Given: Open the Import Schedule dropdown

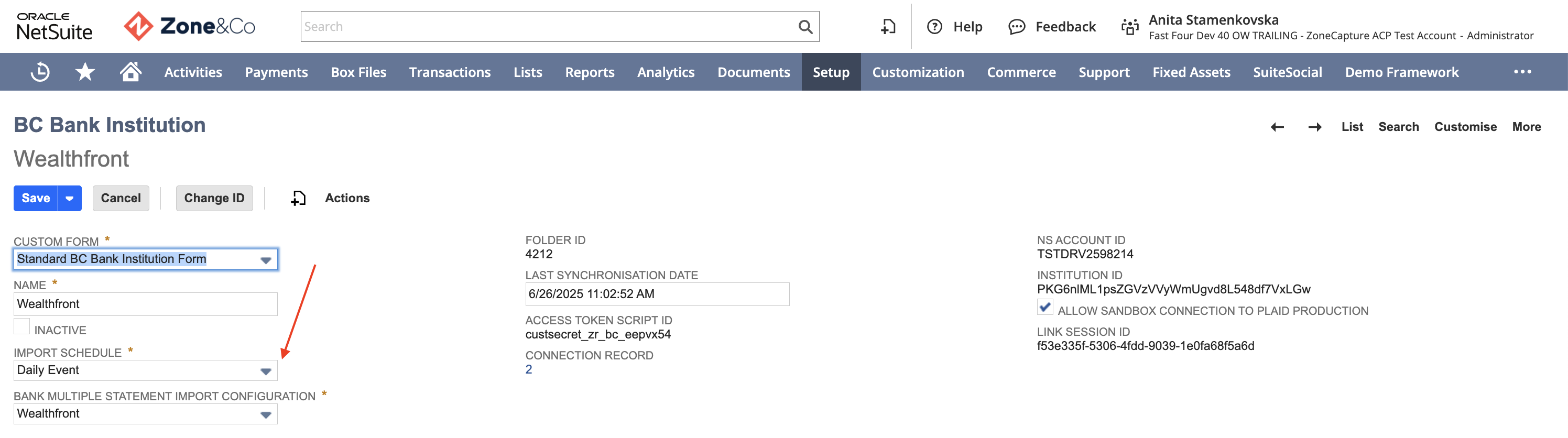Looking at the screenshot, I should click(x=146, y=370).
